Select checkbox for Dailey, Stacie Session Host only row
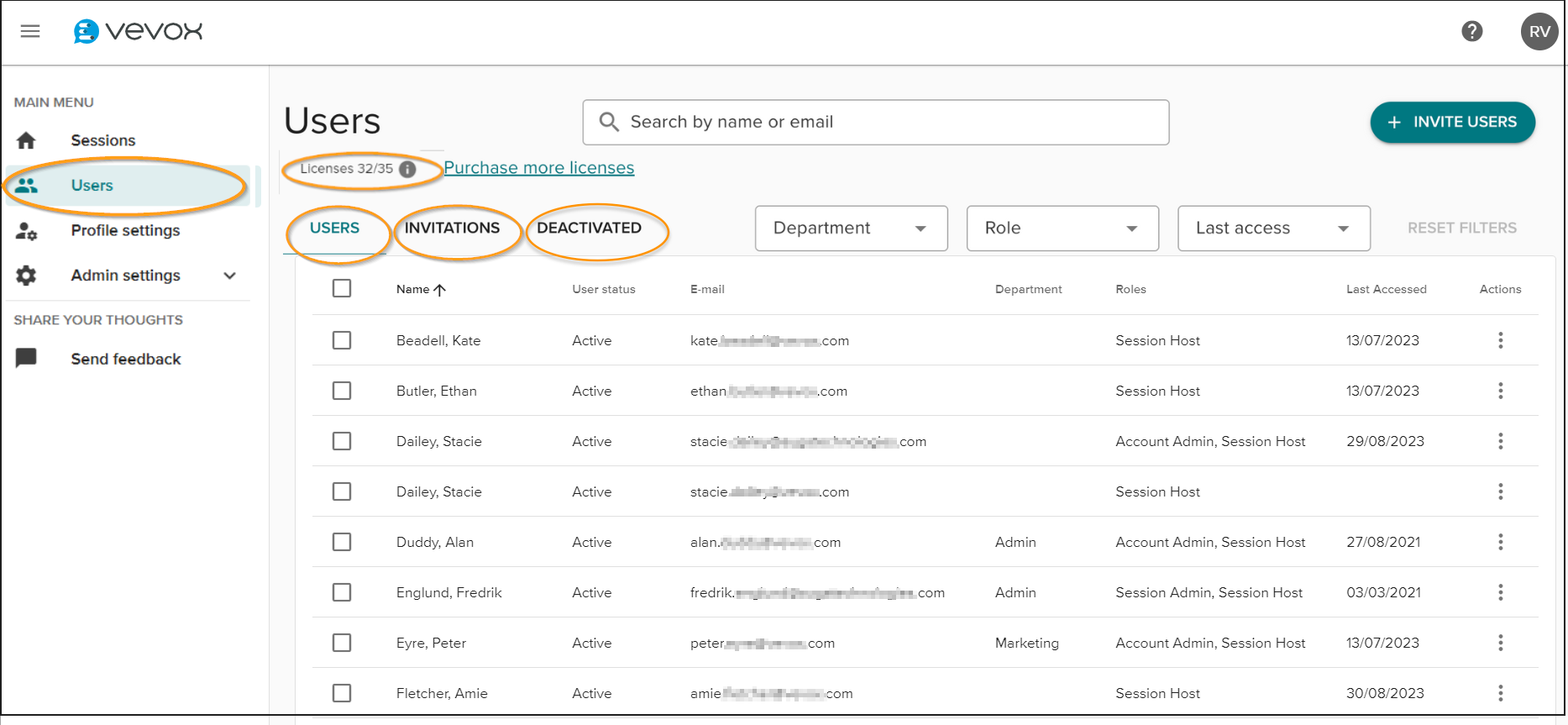Image resolution: width=1568 pixels, height=725 pixels. coord(342,491)
